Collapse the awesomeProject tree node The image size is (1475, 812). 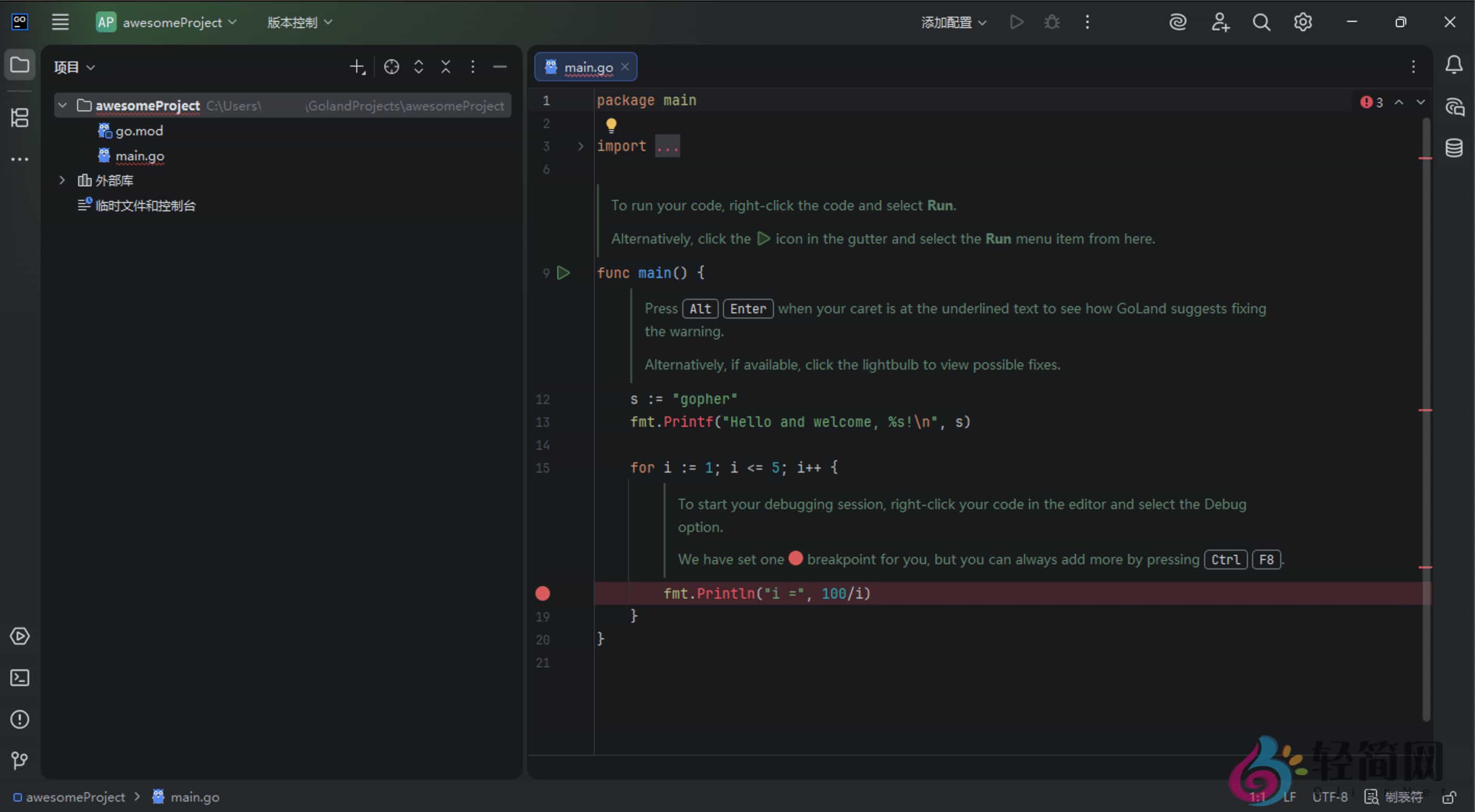click(62, 105)
